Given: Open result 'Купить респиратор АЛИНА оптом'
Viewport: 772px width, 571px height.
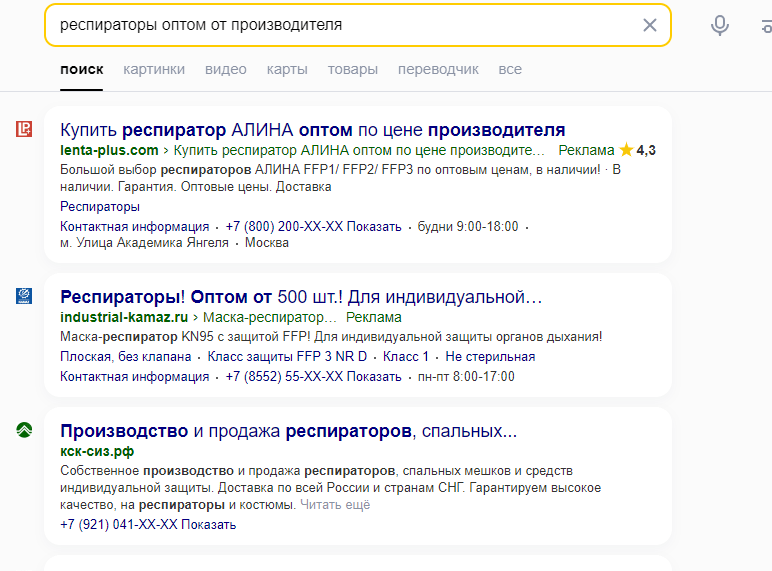Looking at the screenshot, I should coord(313,130).
